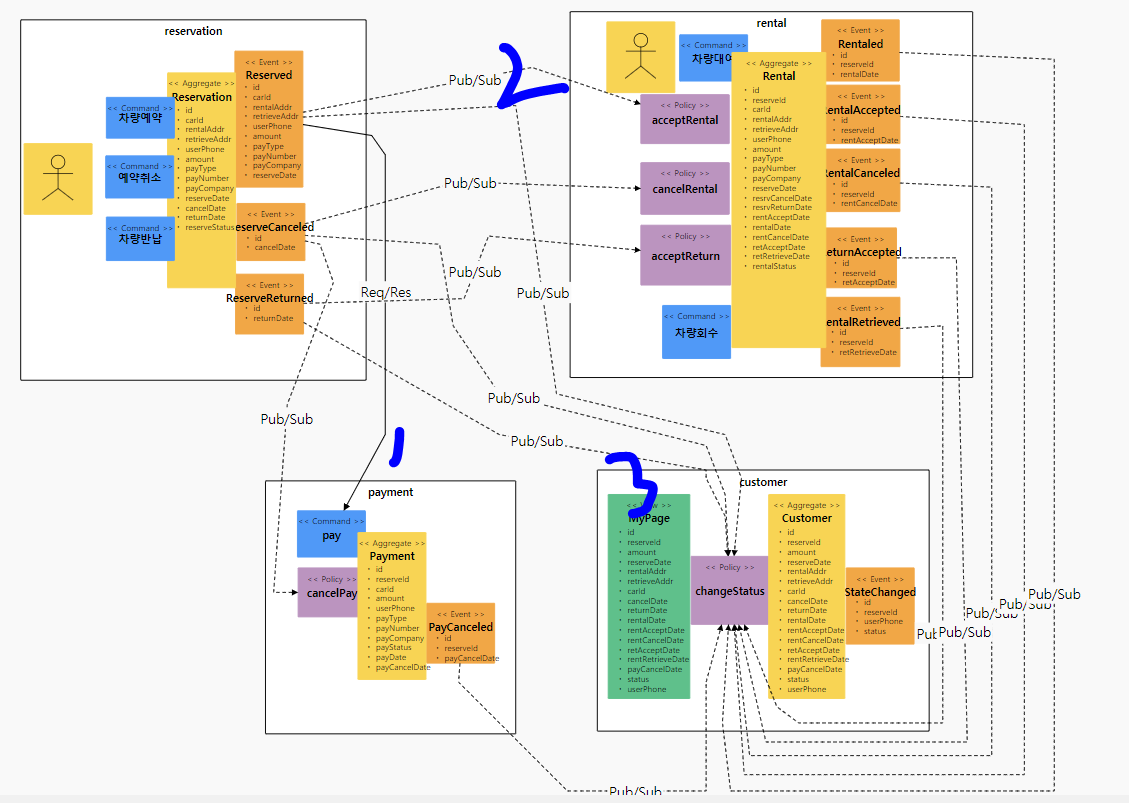
Task: Click the retRetrieveDate attribute in RentalRetrieved
Action: click(868, 352)
